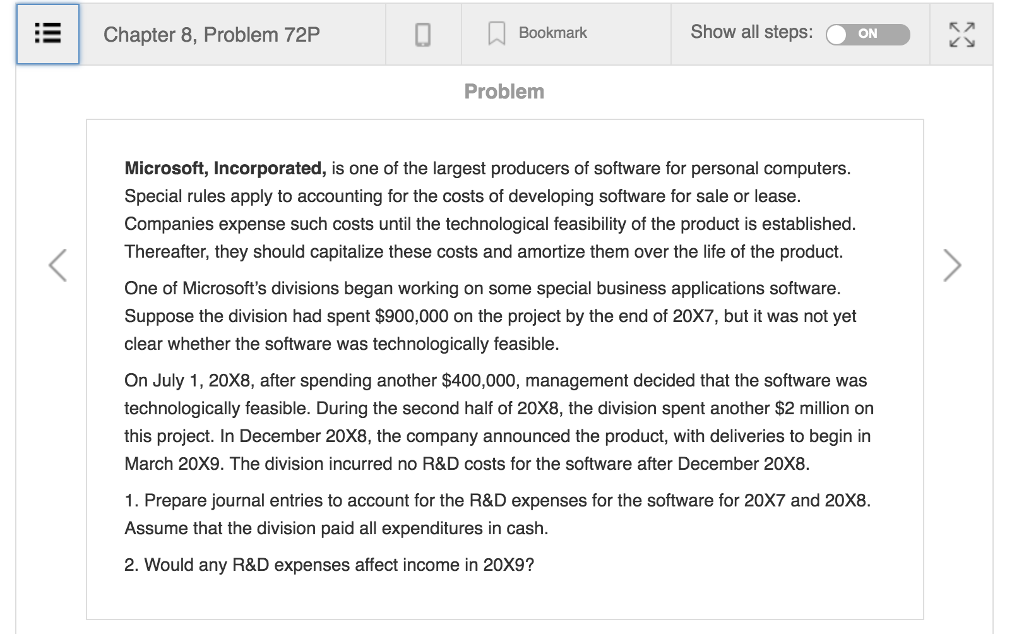The image size is (1024, 634).
Task: Collapse back to previous page with left chevron
Action: tap(58, 264)
